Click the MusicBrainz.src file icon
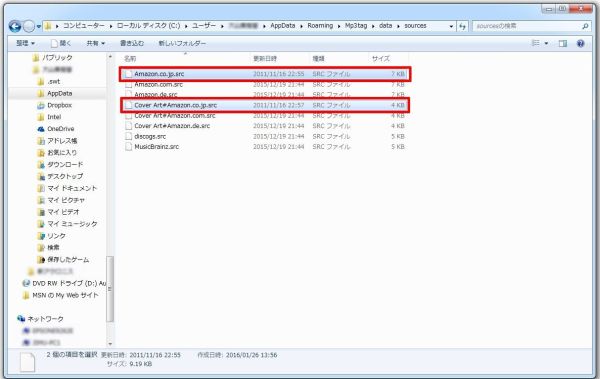This screenshot has width=600, height=379. [129, 147]
